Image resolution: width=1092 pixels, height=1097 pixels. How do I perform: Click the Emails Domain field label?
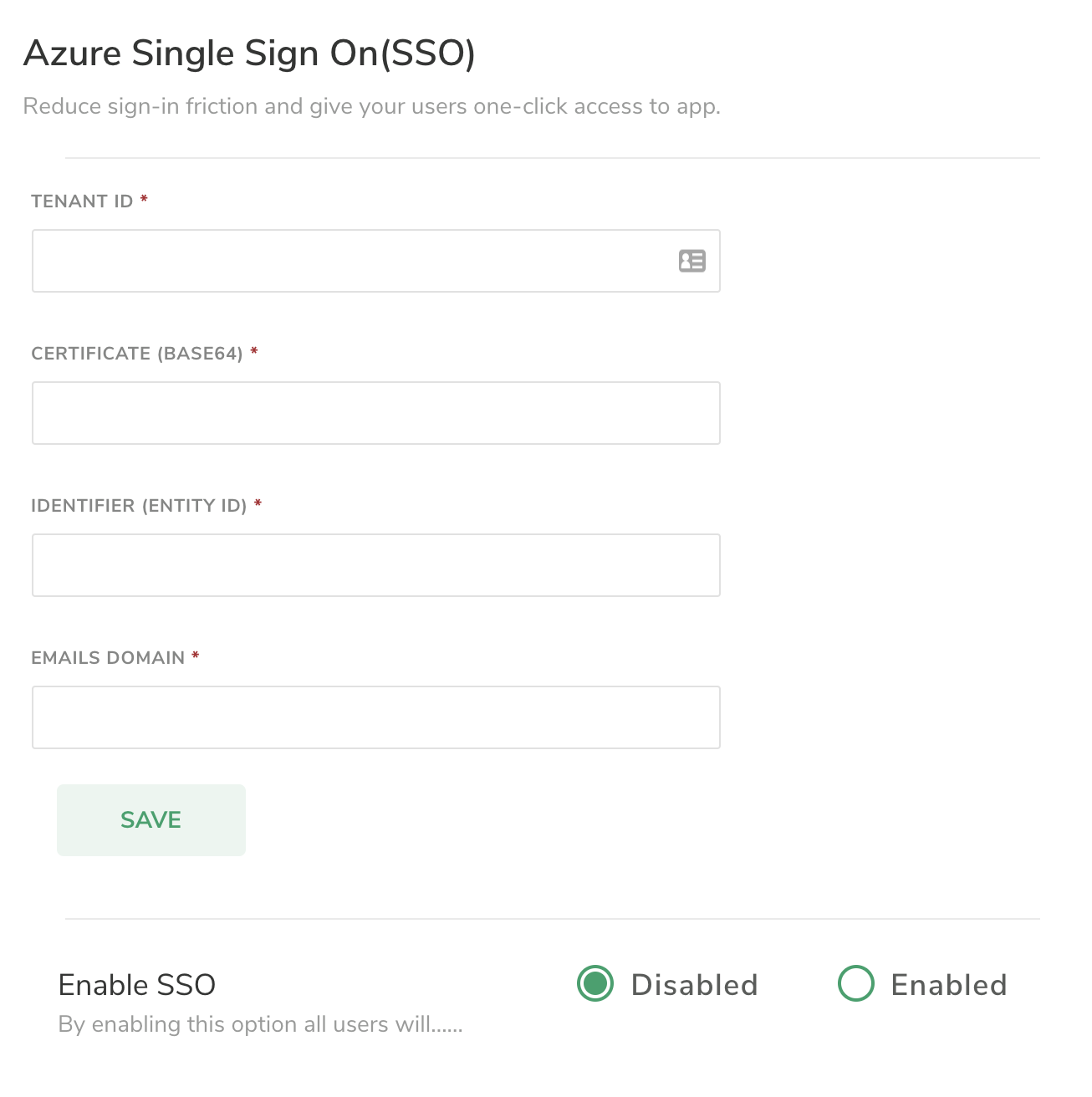(108, 658)
